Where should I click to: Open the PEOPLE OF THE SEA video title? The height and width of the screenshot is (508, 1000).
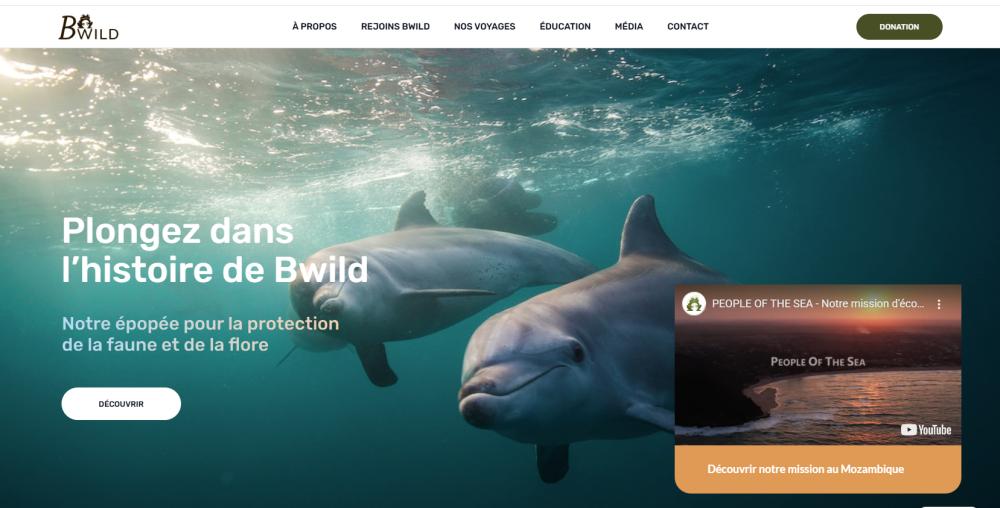[818, 304]
